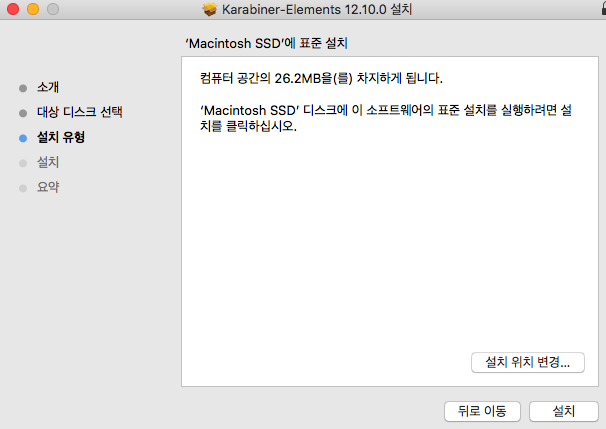Click the gray bullet beside 소개
The width and height of the screenshot is (606, 429).
click(x=23, y=88)
